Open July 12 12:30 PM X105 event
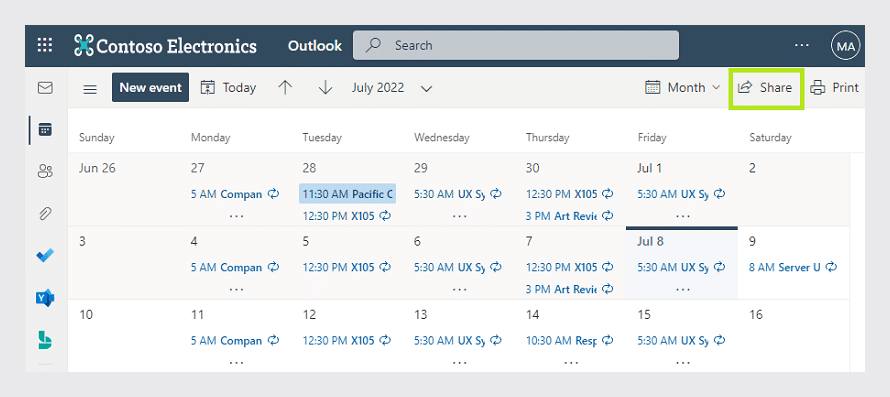Image resolution: width=890 pixels, height=397 pixels. click(347, 341)
